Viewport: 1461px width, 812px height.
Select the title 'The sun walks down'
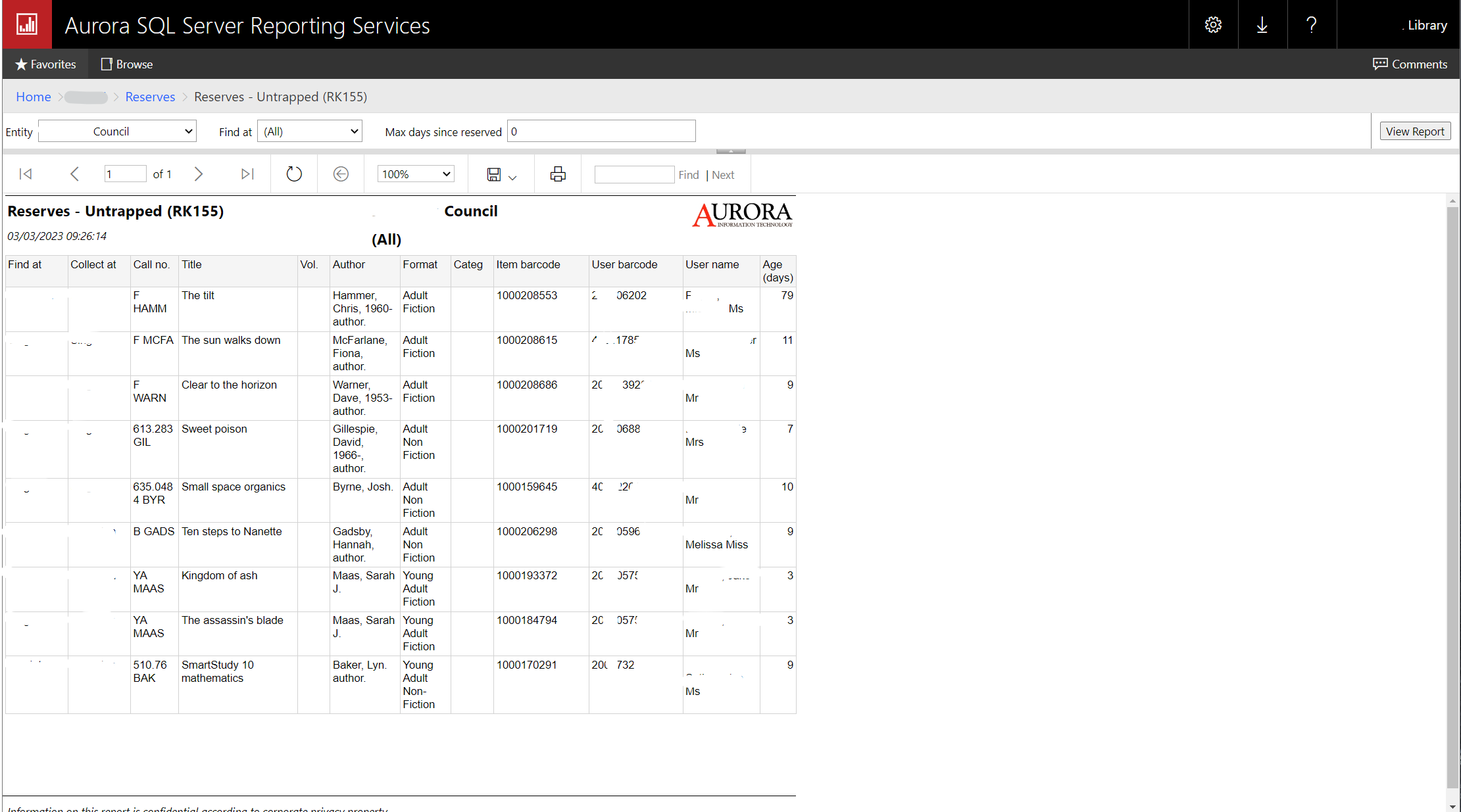(x=231, y=340)
